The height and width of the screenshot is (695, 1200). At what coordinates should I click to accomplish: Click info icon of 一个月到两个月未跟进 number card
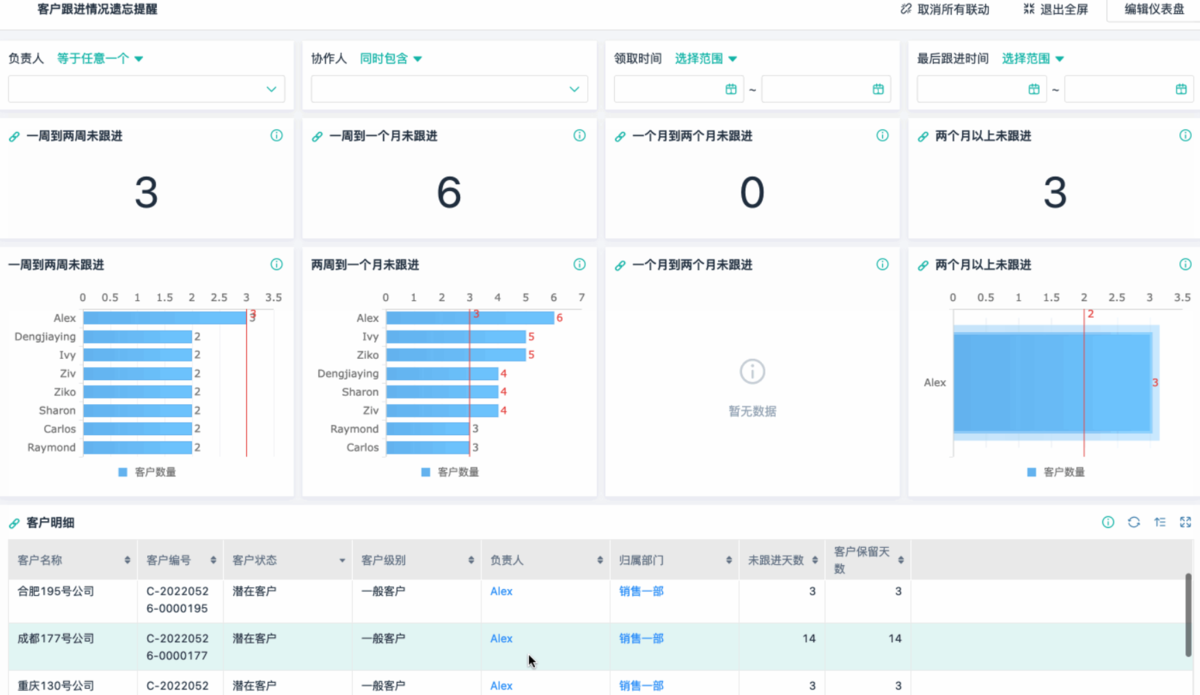coord(882,136)
